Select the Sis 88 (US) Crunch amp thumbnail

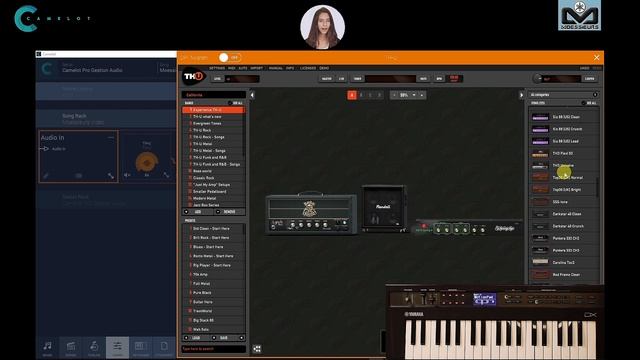(x=540, y=129)
